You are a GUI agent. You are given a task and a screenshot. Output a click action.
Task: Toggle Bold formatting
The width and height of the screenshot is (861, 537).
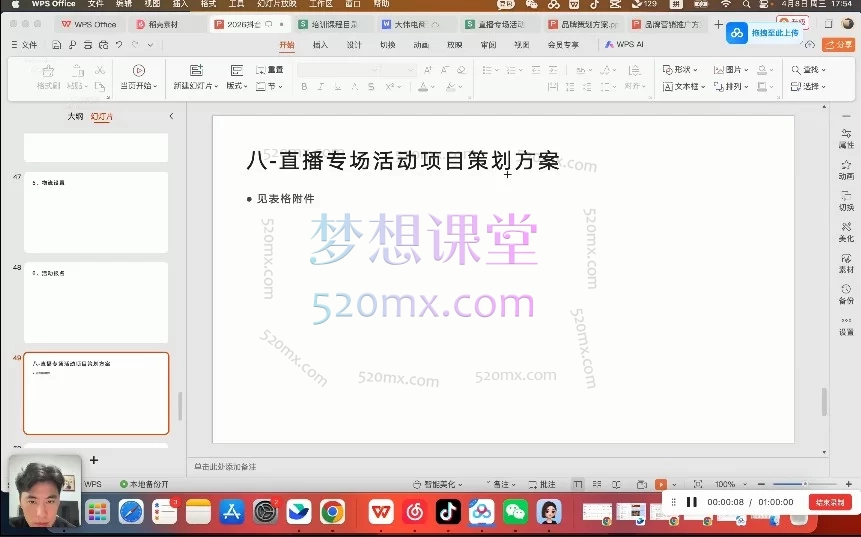point(304,87)
